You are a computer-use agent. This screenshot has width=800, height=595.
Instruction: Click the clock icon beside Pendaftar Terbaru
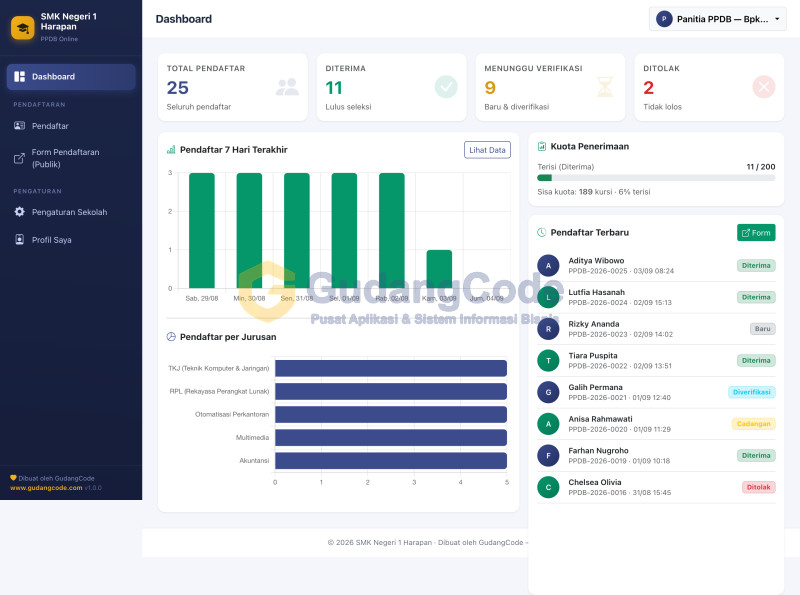(542, 233)
